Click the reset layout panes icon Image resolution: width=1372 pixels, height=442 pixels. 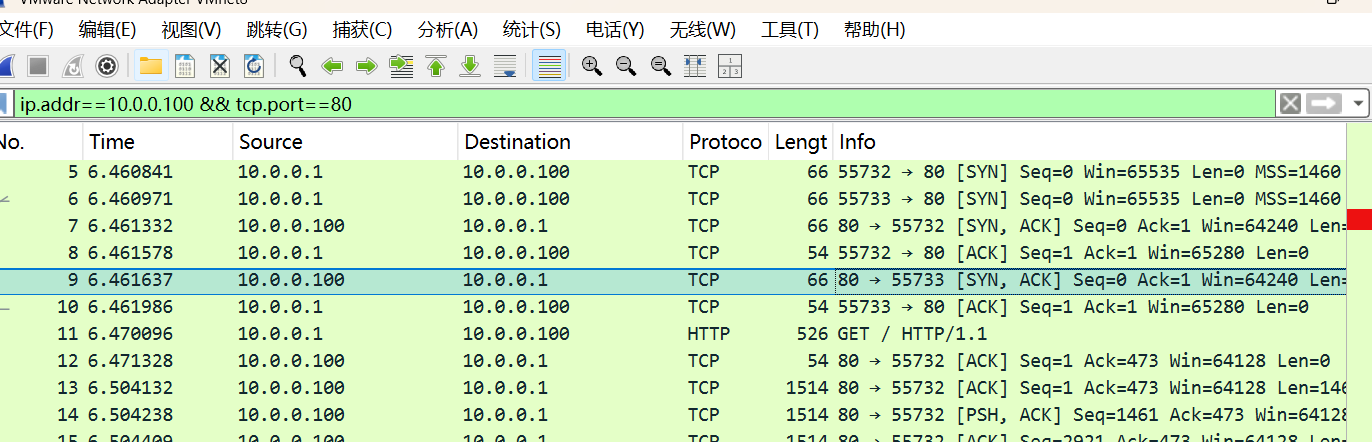(730, 67)
